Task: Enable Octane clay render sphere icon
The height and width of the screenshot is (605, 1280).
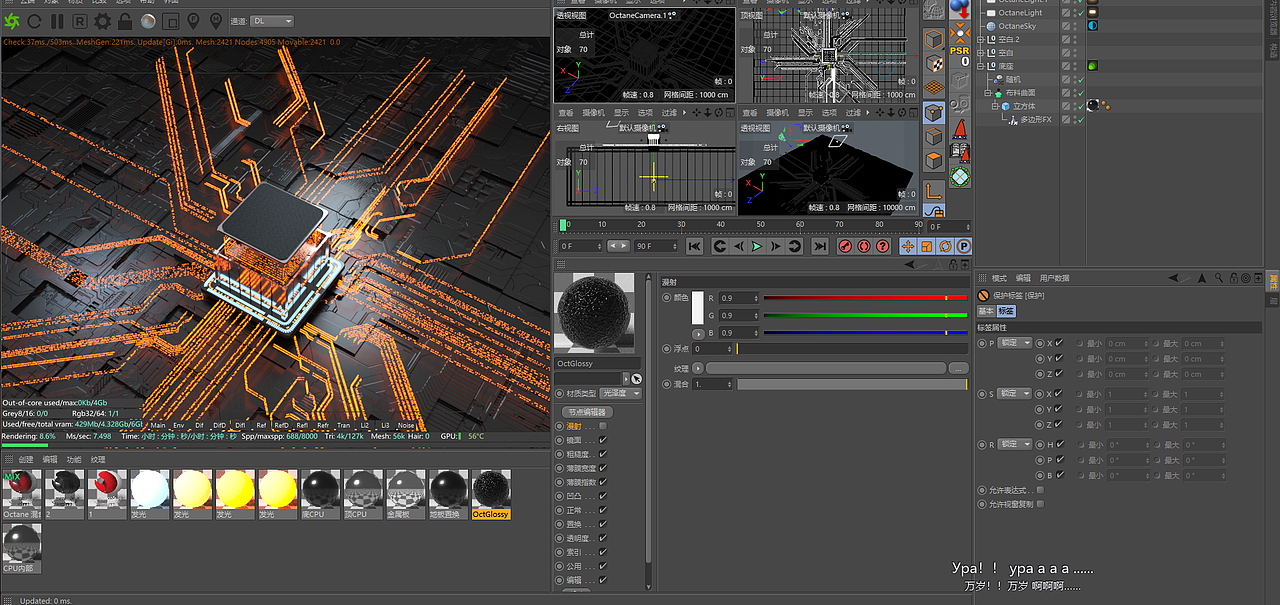Action: point(148,21)
